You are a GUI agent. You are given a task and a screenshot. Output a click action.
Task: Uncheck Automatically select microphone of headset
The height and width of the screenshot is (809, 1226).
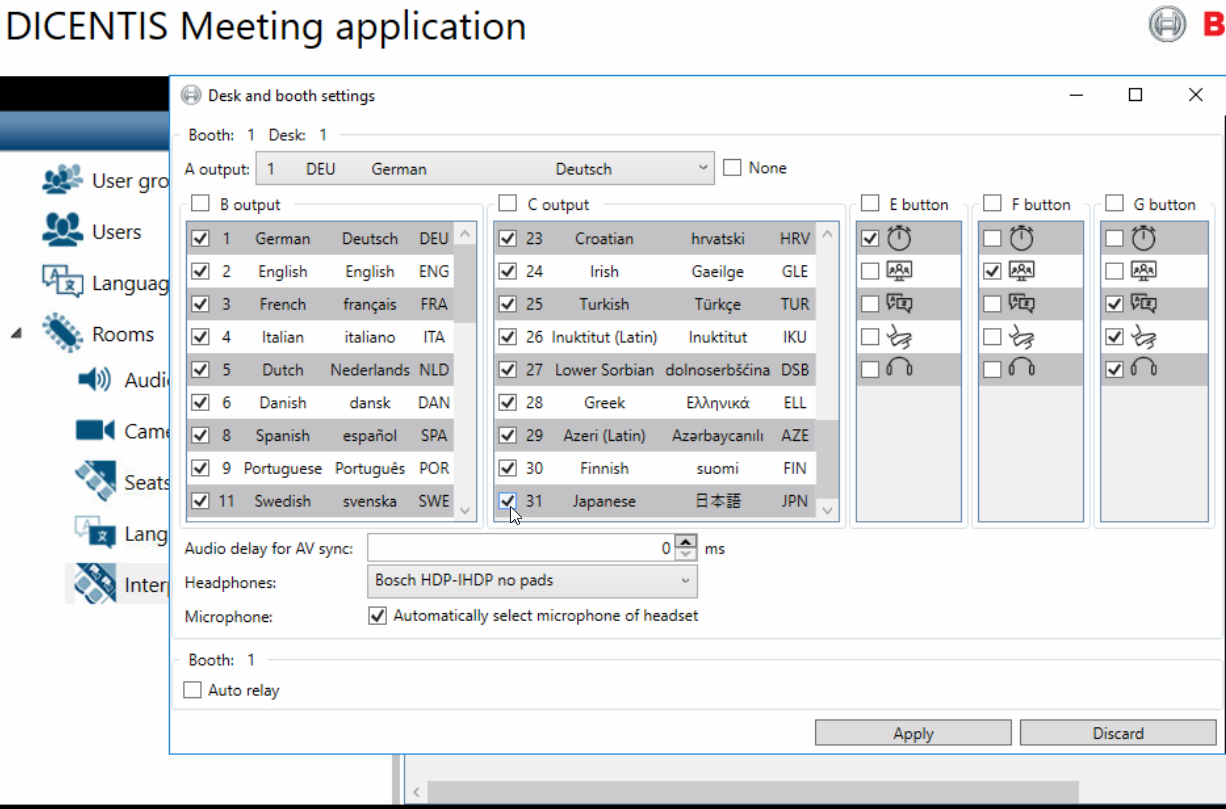[377, 616]
